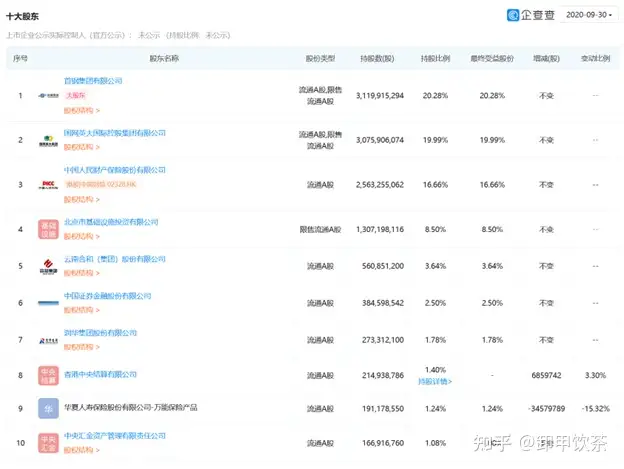Click share count 2,563,255,062
624x469 pixels.
[x=380, y=185]
